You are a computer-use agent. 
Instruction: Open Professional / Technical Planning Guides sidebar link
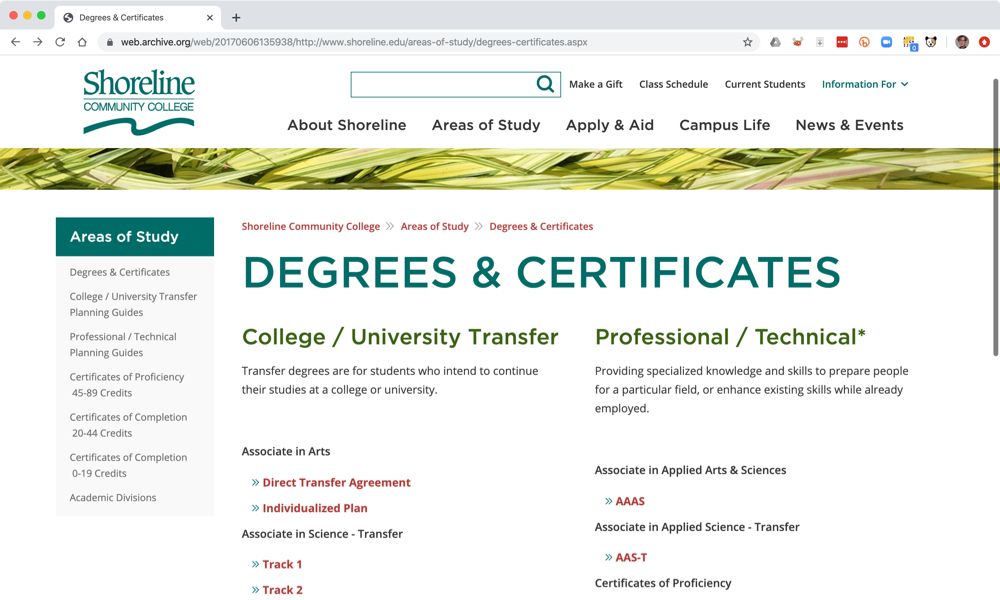pyautogui.click(x=123, y=345)
